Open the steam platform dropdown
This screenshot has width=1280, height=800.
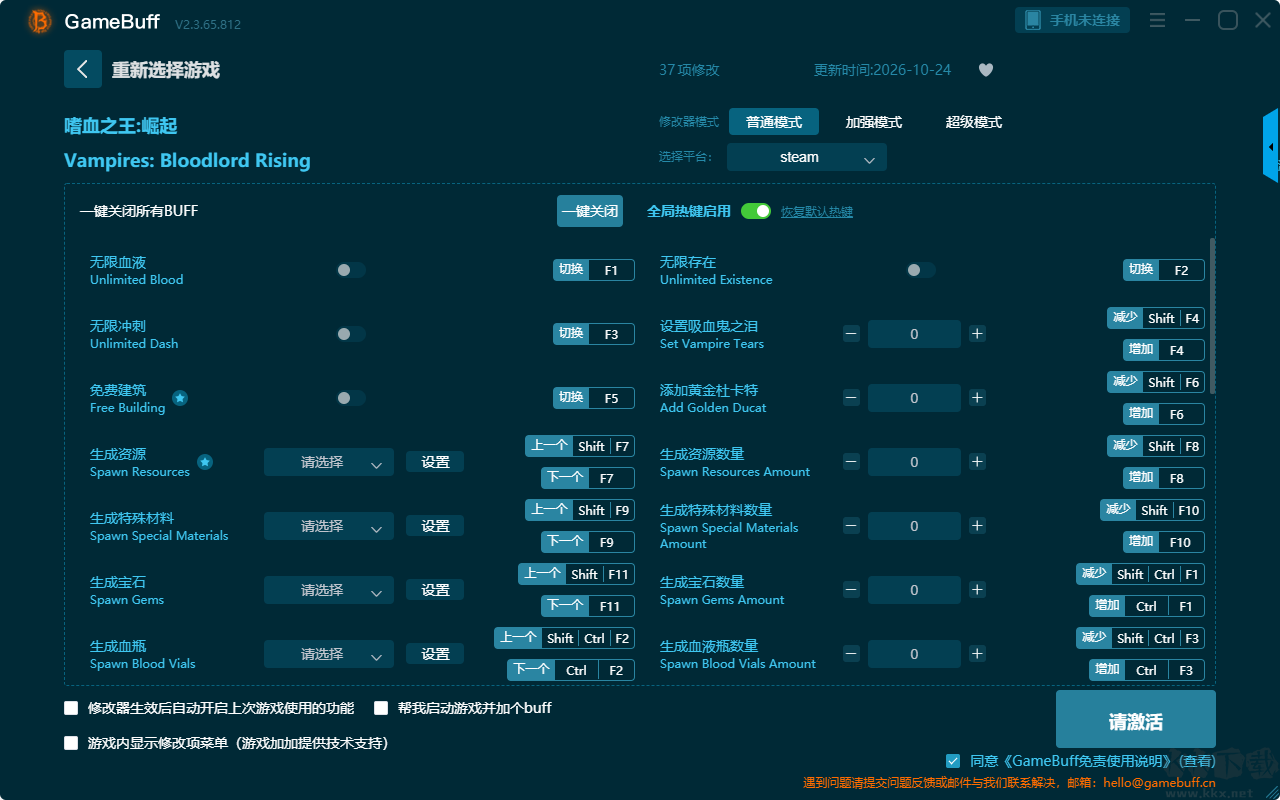807,157
